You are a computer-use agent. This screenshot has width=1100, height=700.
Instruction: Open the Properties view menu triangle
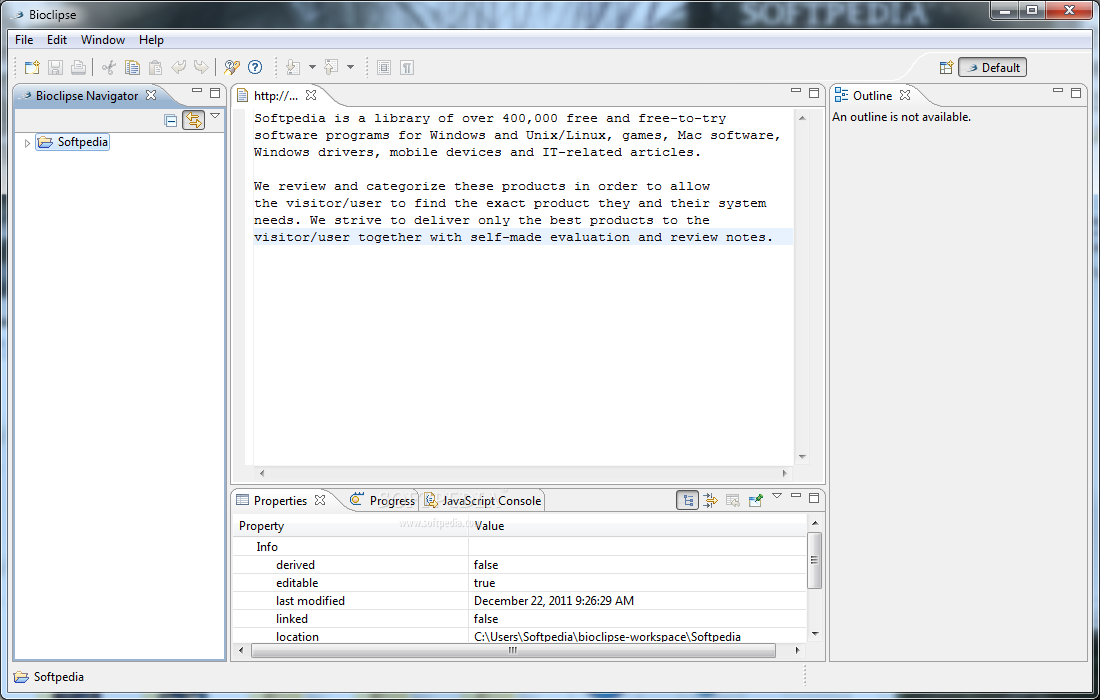[777, 497]
